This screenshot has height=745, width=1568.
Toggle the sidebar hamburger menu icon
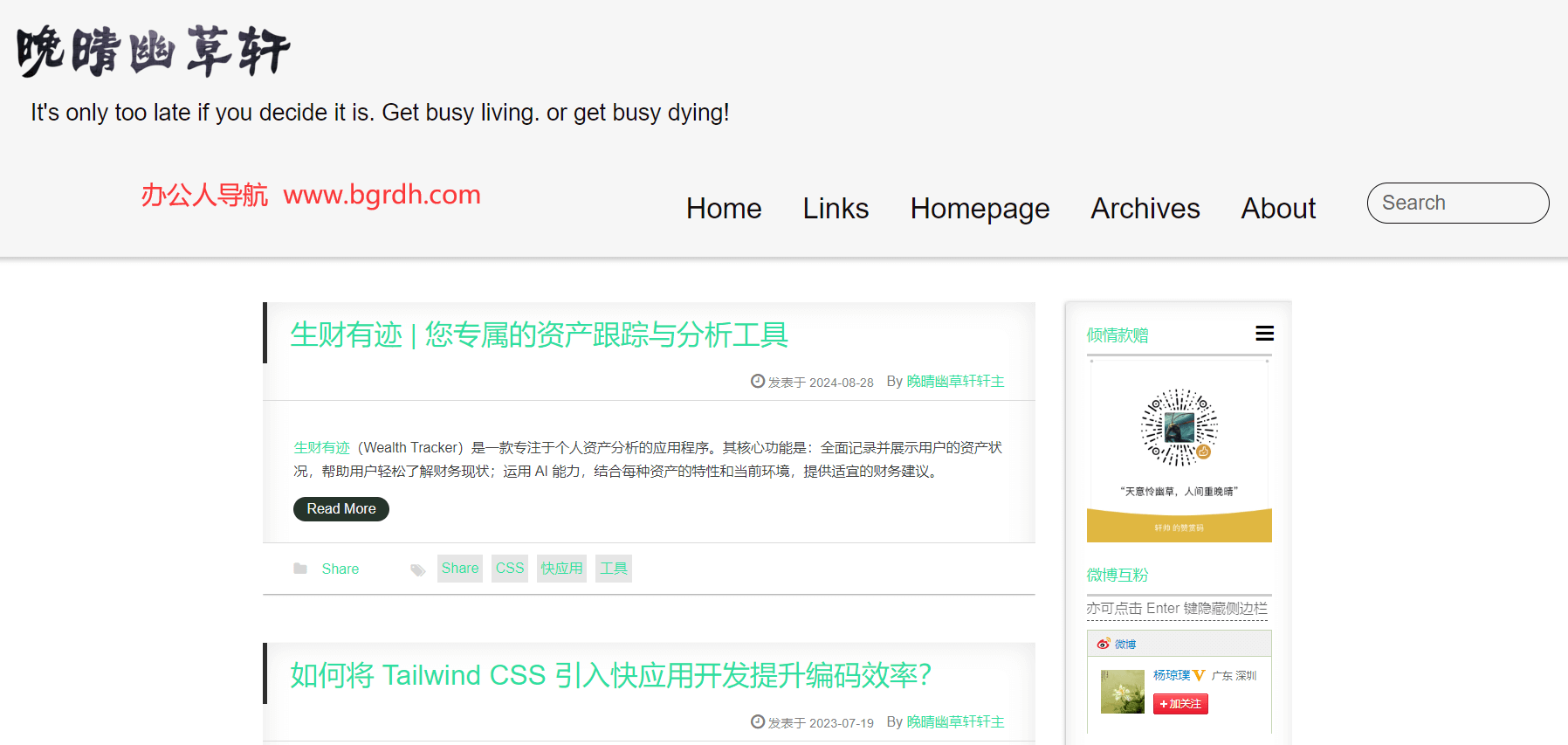click(x=1264, y=334)
